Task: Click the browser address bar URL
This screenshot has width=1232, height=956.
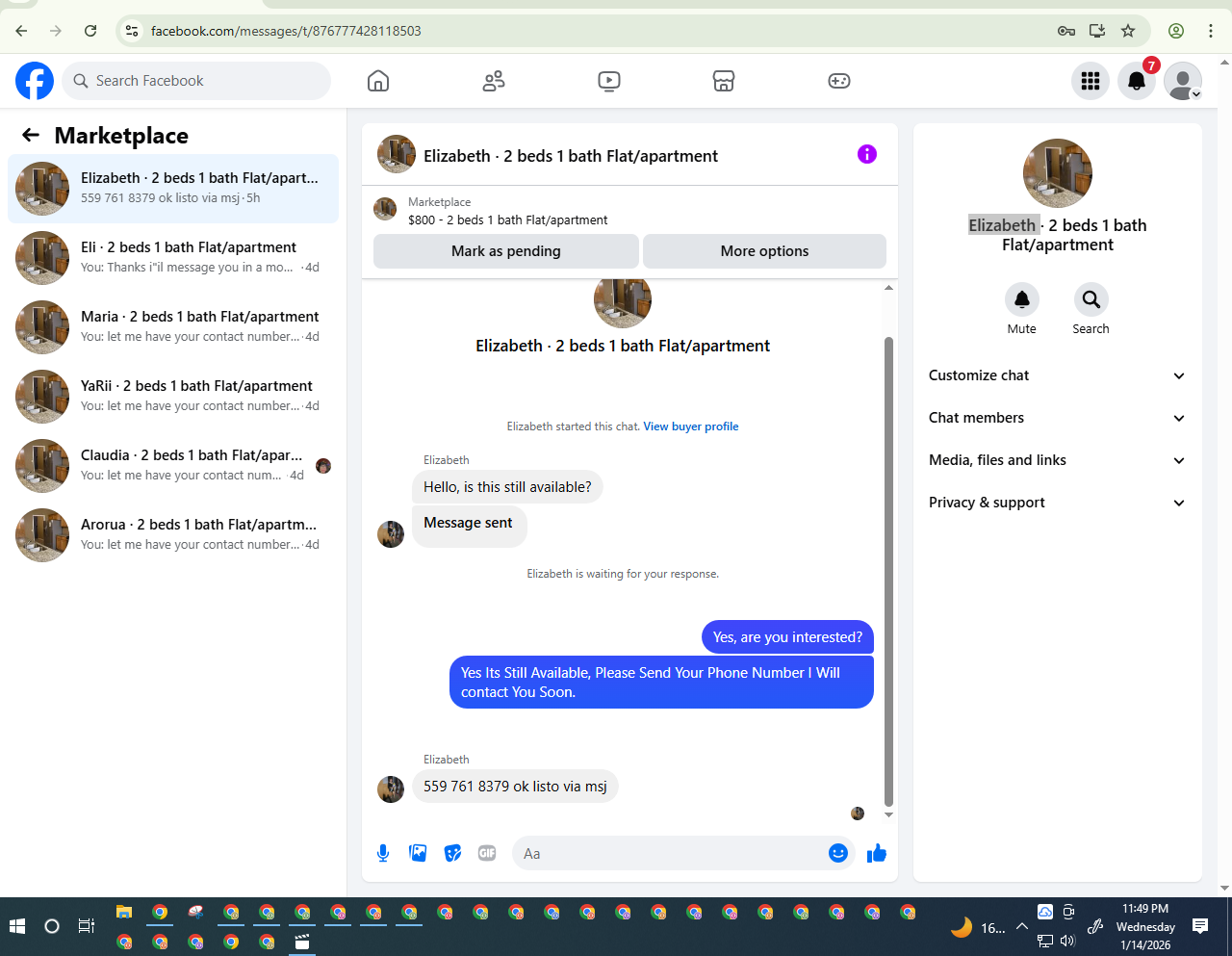Action: (x=286, y=31)
